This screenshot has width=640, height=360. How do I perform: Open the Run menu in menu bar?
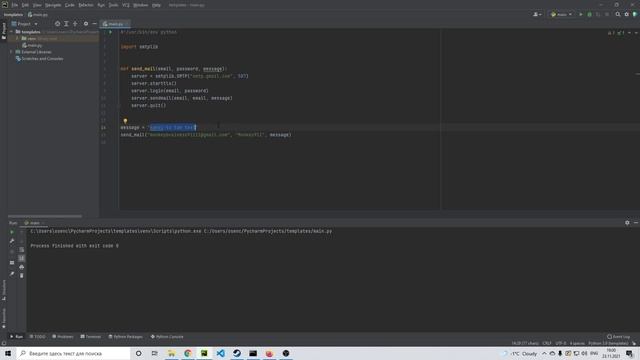pos(101,5)
